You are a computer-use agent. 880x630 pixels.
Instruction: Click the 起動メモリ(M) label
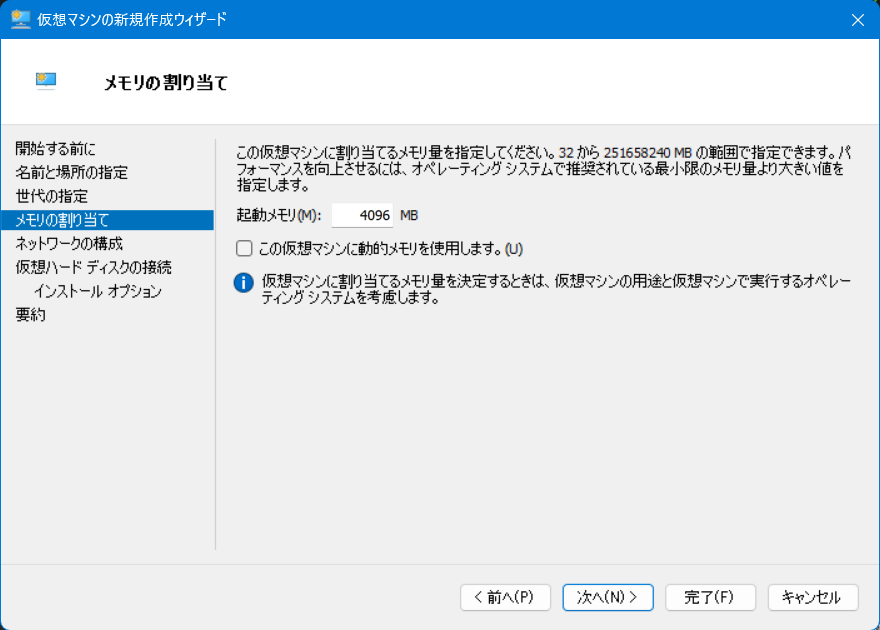click(279, 215)
